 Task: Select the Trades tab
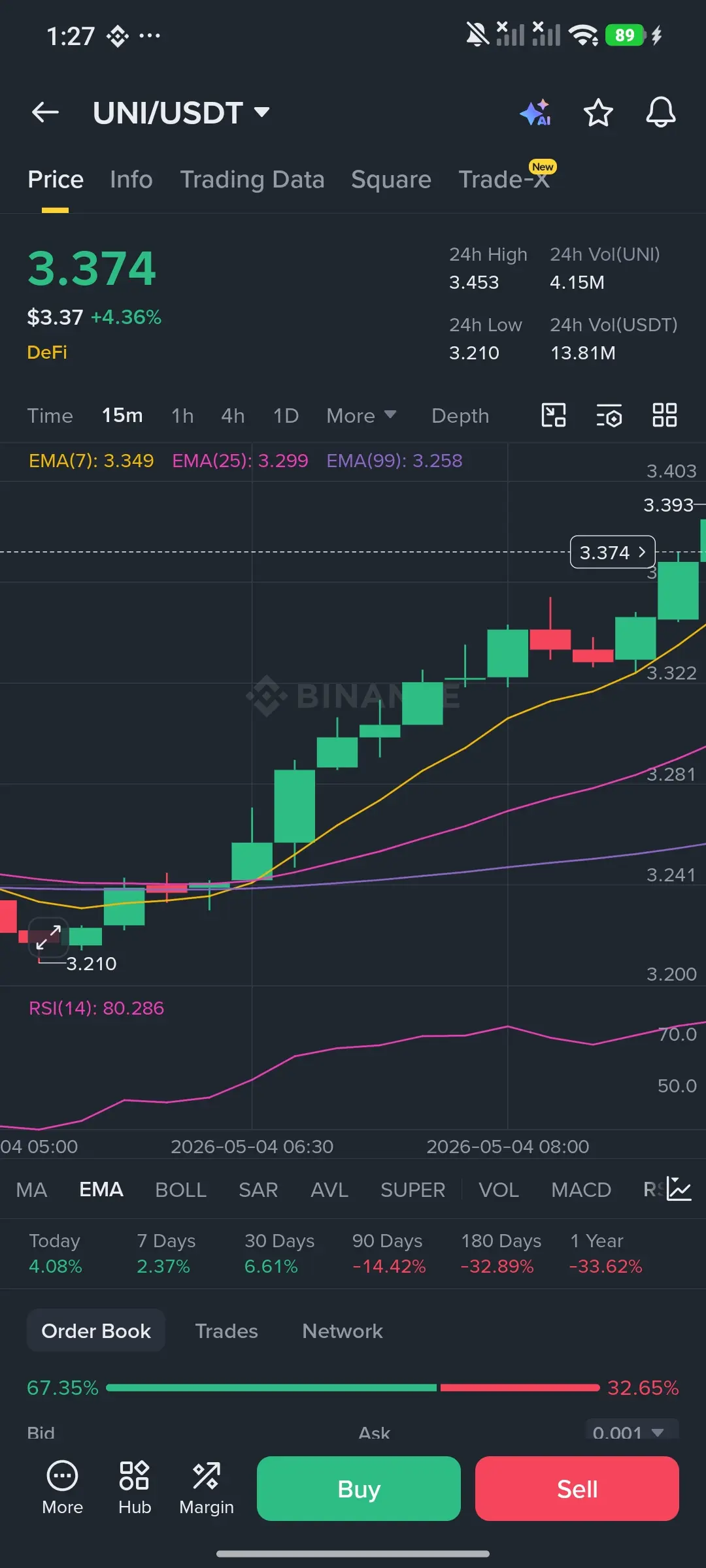pos(227,1331)
